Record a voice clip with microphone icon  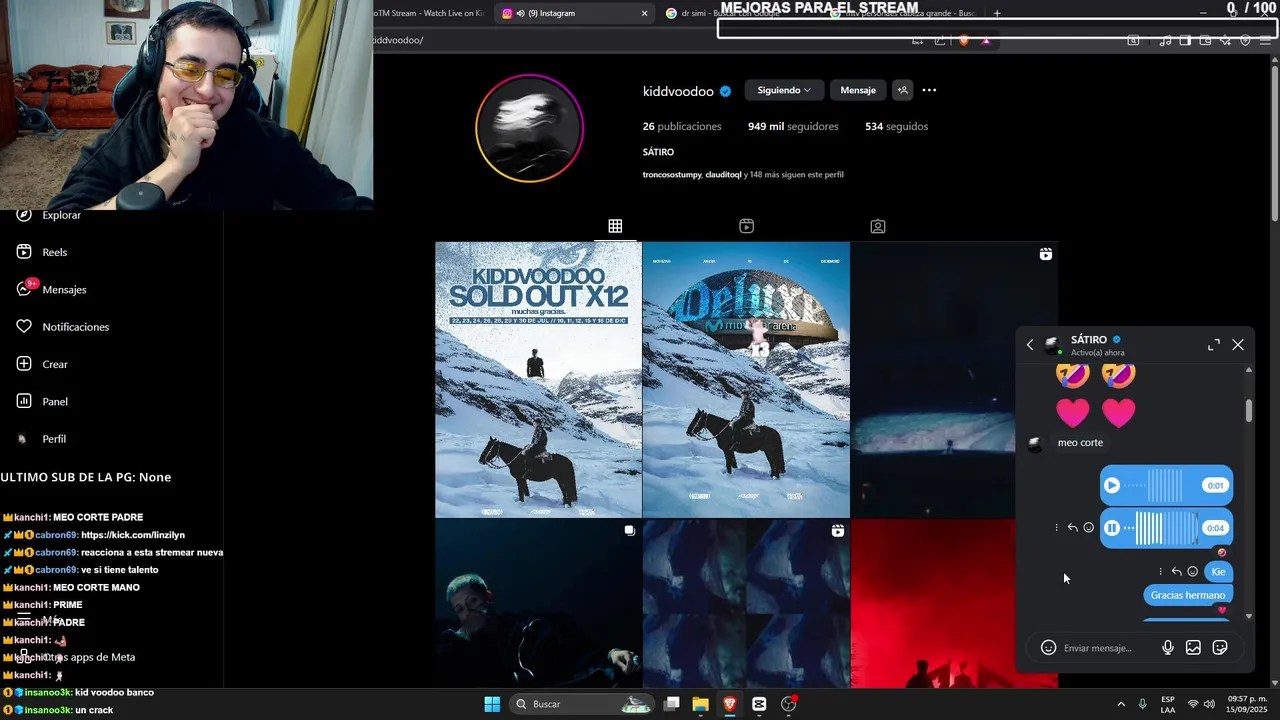coord(1167,648)
